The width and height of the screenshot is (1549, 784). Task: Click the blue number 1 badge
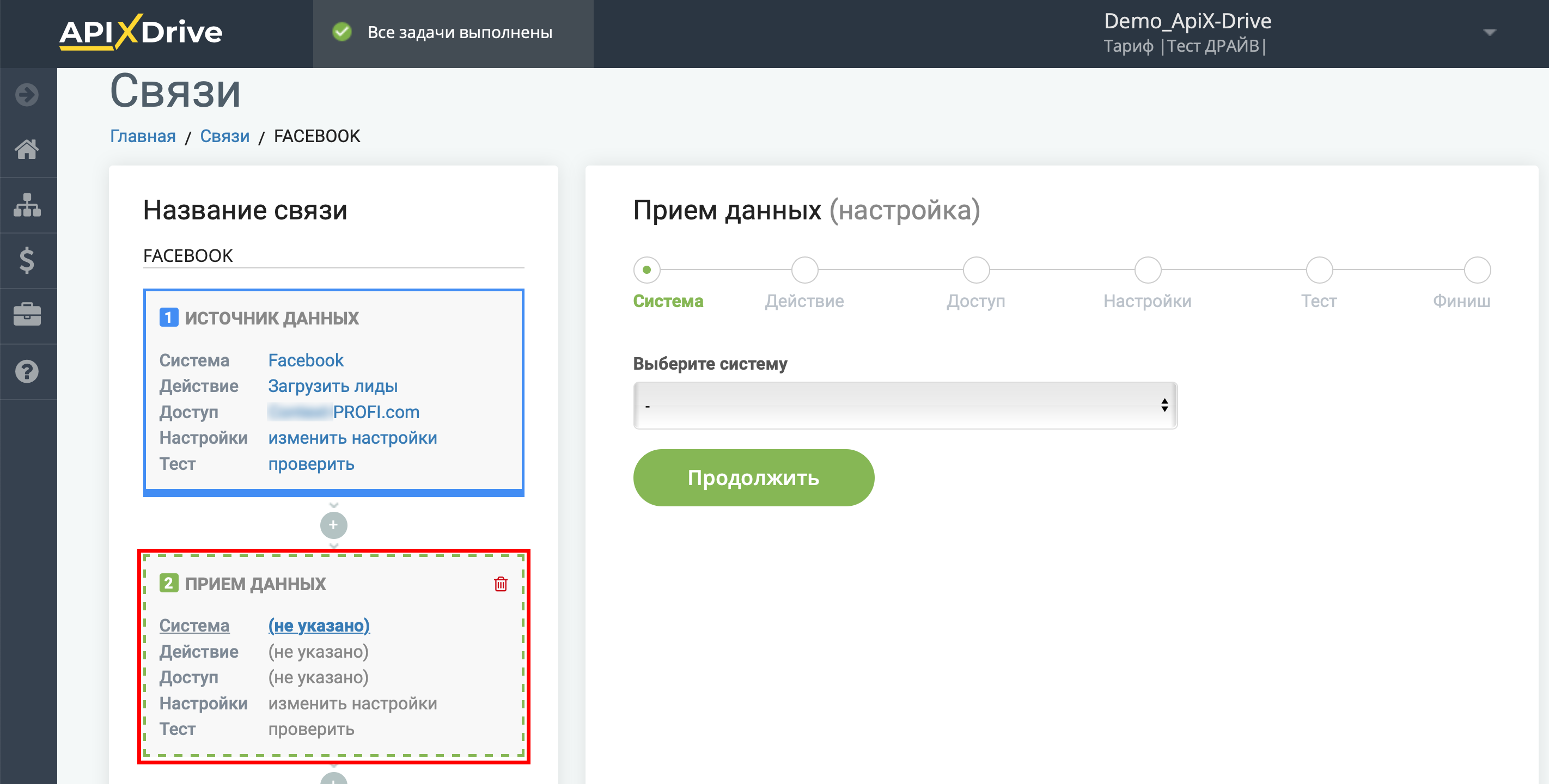coord(168,317)
